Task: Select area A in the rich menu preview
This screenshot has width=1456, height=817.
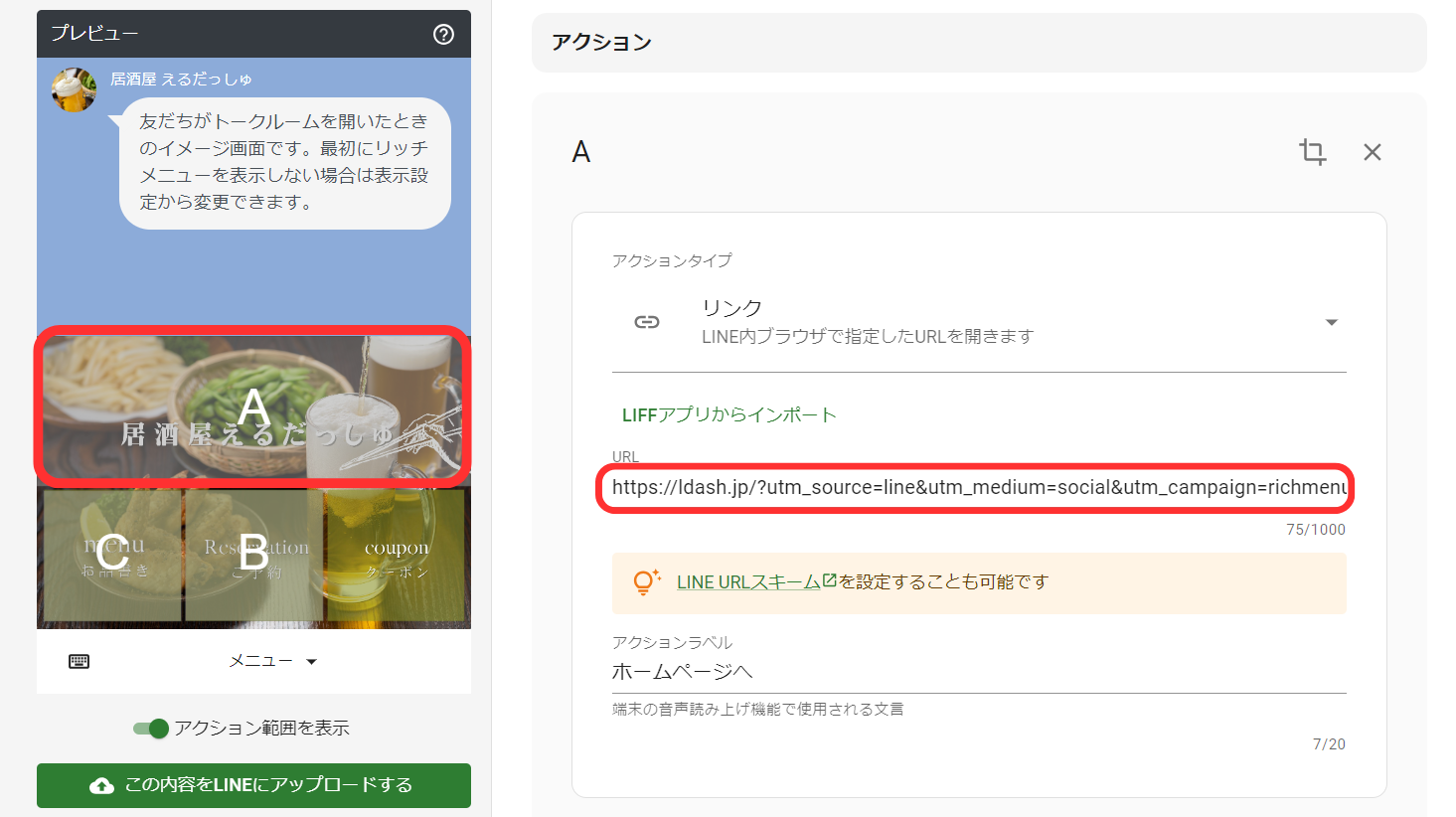Action: click(x=253, y=407)
